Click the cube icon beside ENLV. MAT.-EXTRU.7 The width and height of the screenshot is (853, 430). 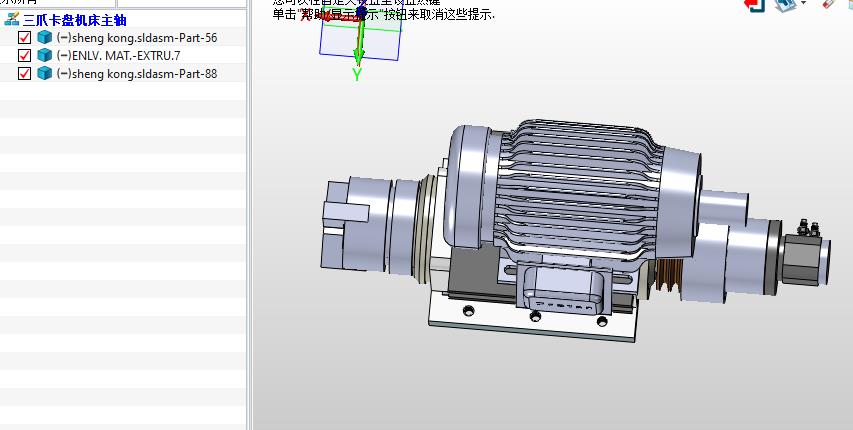(45, 55)
